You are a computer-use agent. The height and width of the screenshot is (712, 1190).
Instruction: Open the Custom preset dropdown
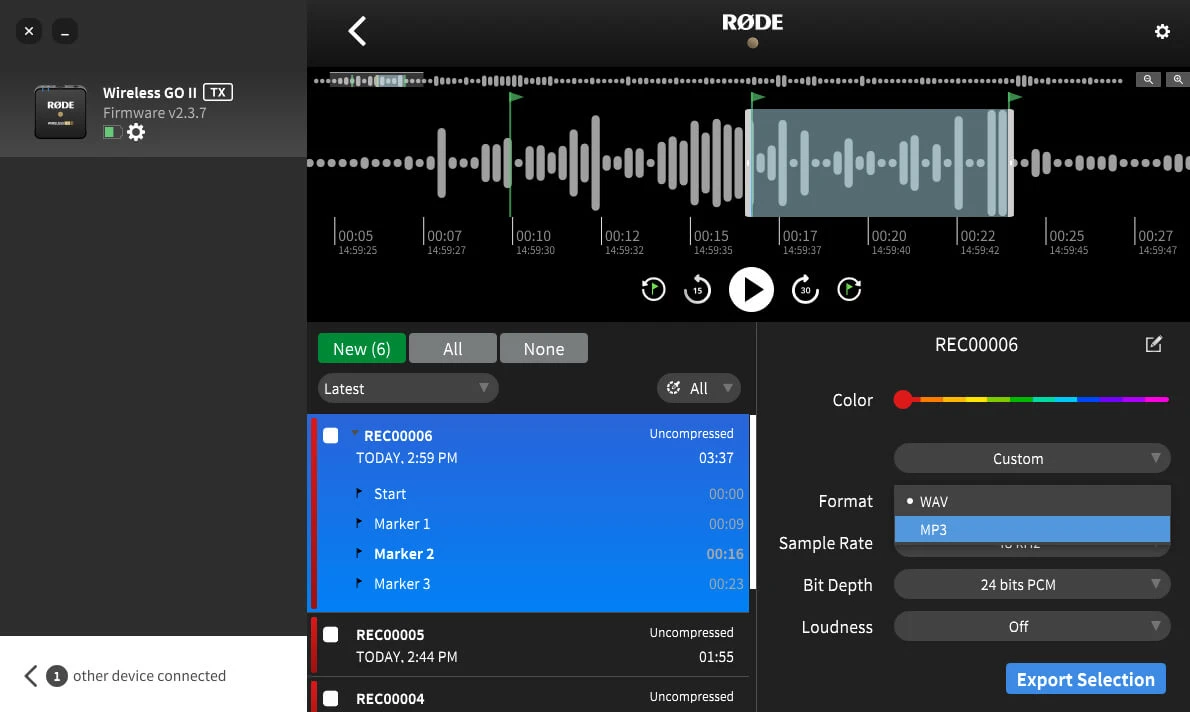pyautogui.click(x=1031, y=458)
